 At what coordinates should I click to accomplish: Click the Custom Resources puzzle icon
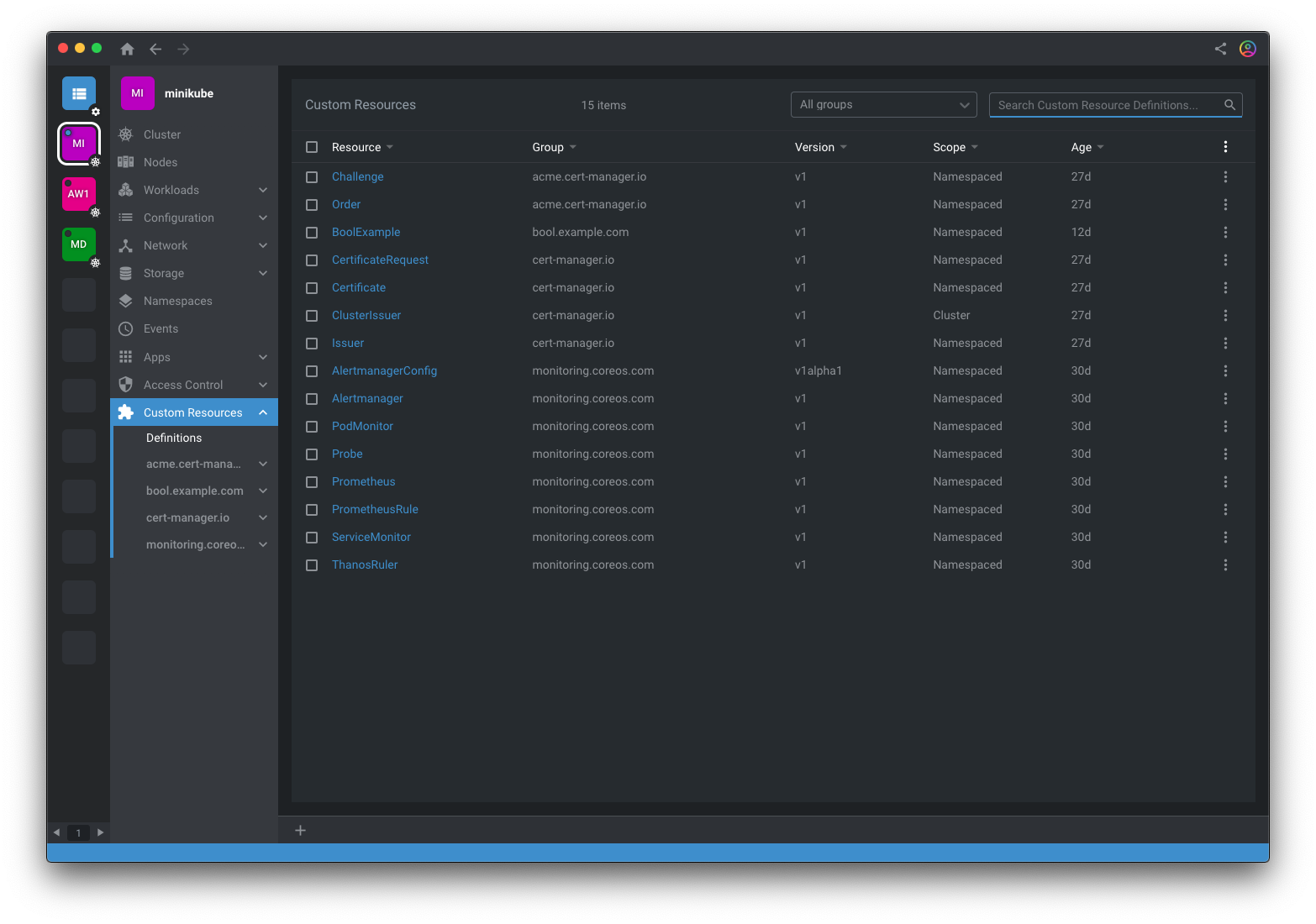coord(126,412)
